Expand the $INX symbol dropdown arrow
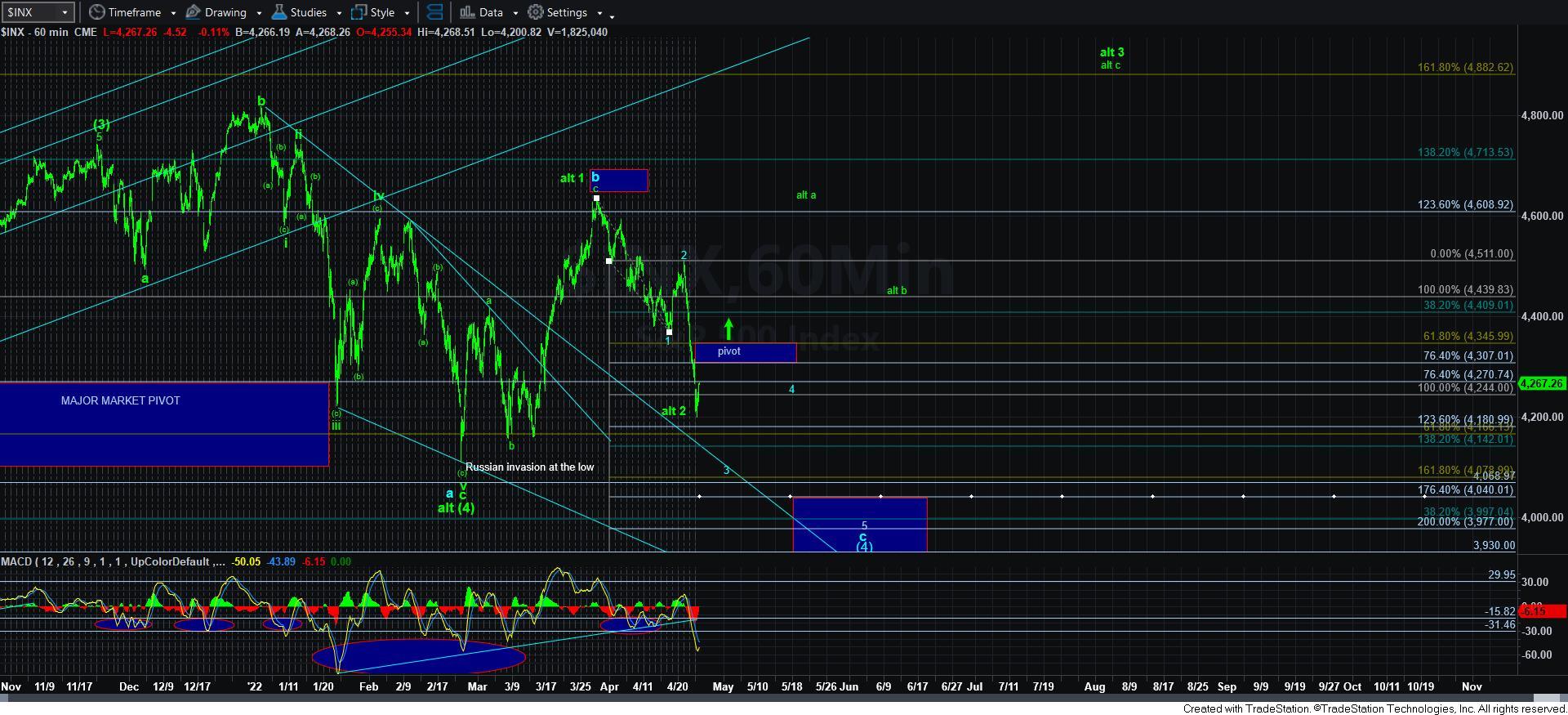This screenshot has height=715, width=1568. point(65,12)
